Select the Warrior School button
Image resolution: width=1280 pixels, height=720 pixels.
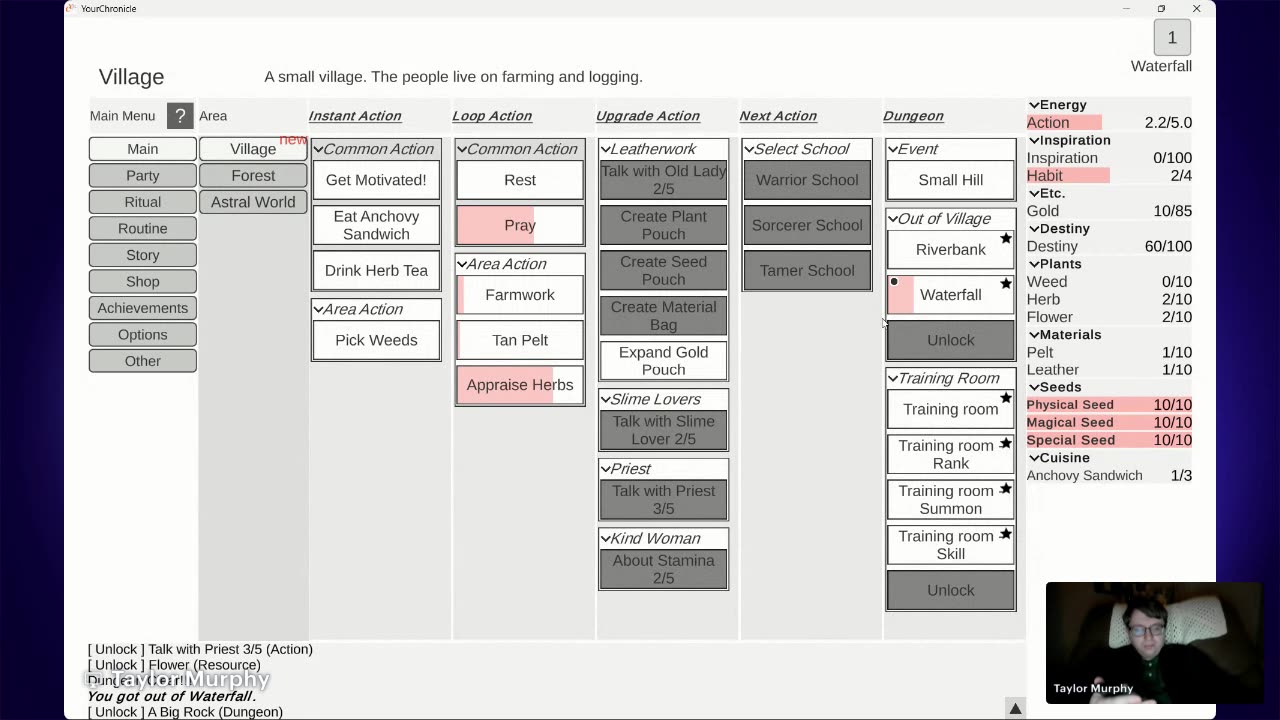807,180
